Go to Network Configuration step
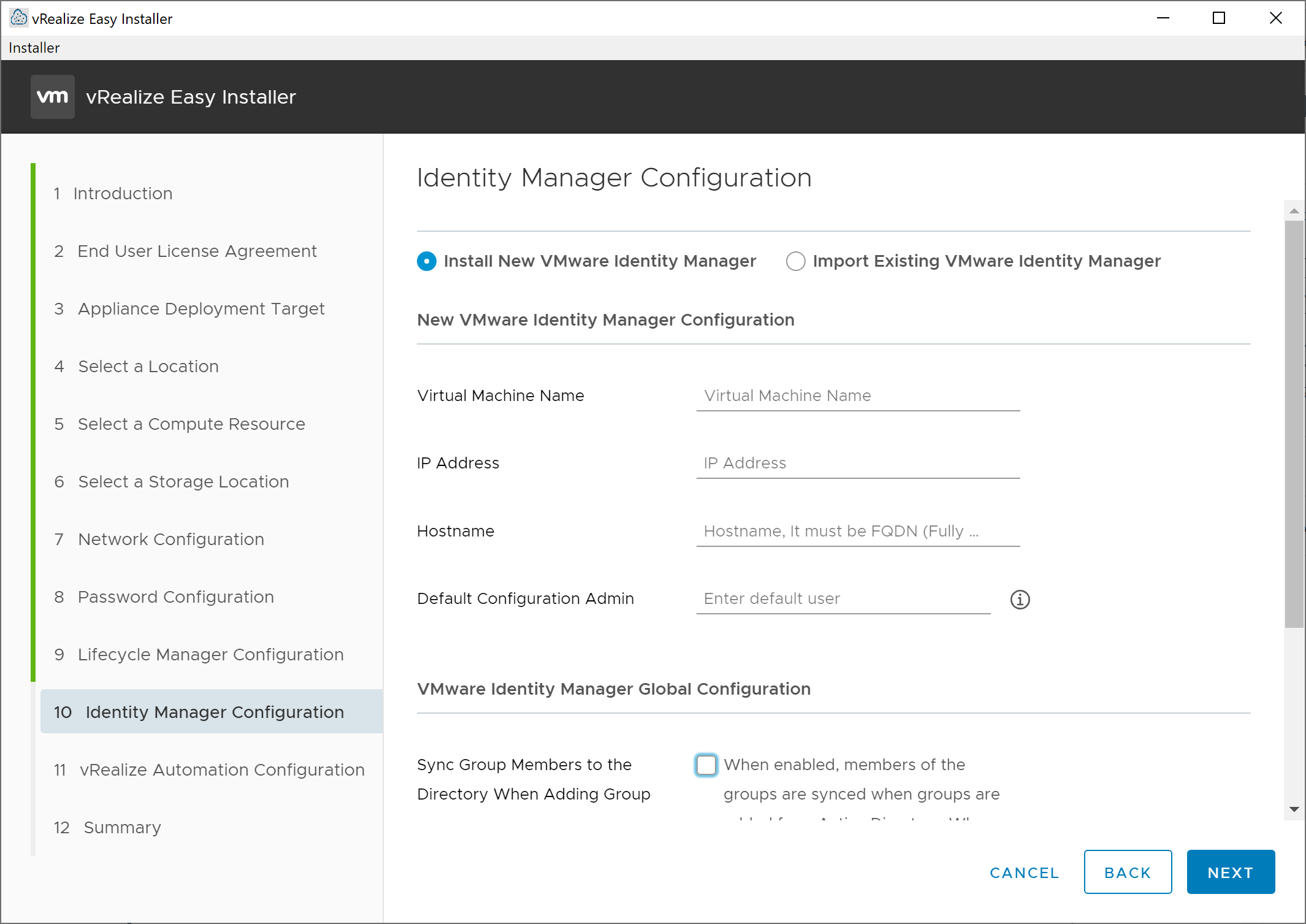The width and height of the screenshot is (1306, 924). (171, 539)
